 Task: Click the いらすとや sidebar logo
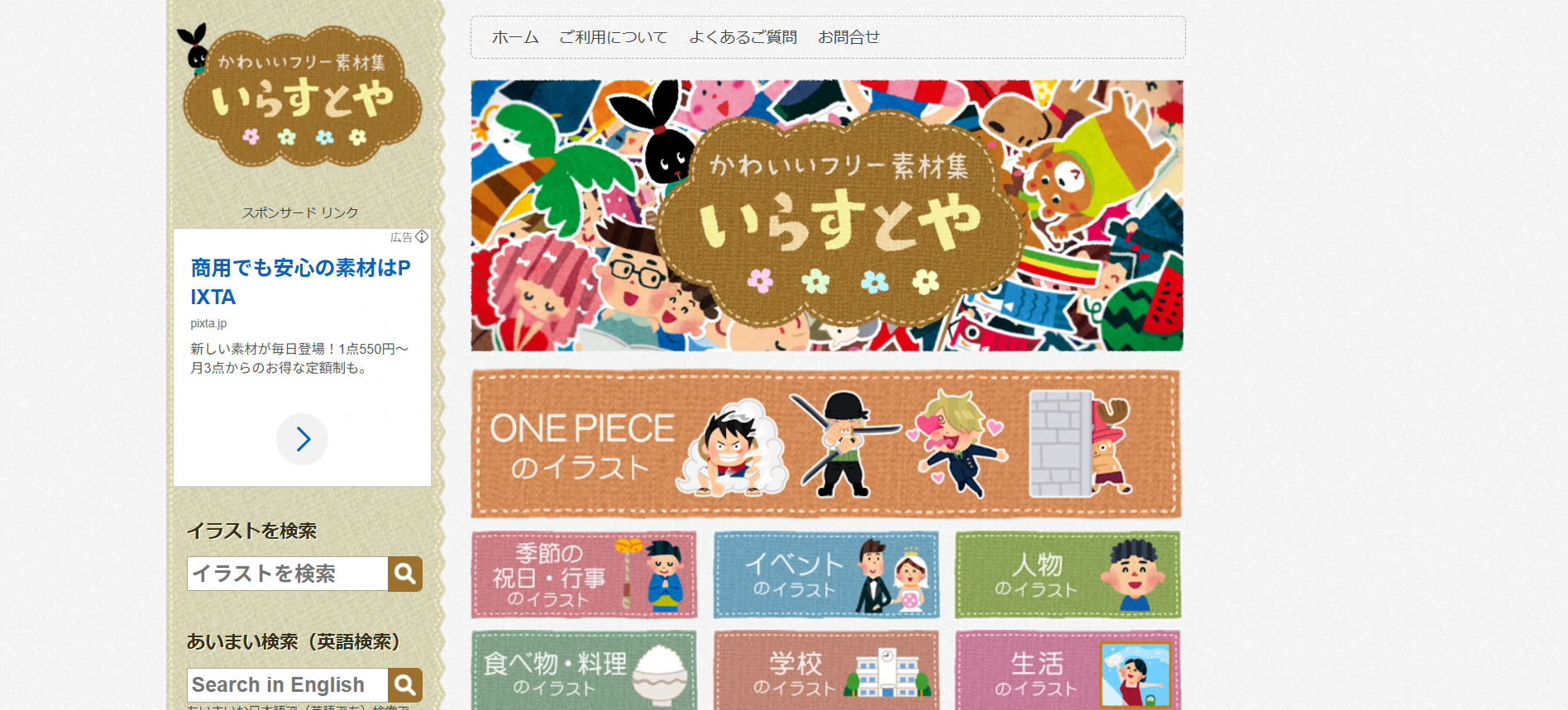[x=299, y=96]
